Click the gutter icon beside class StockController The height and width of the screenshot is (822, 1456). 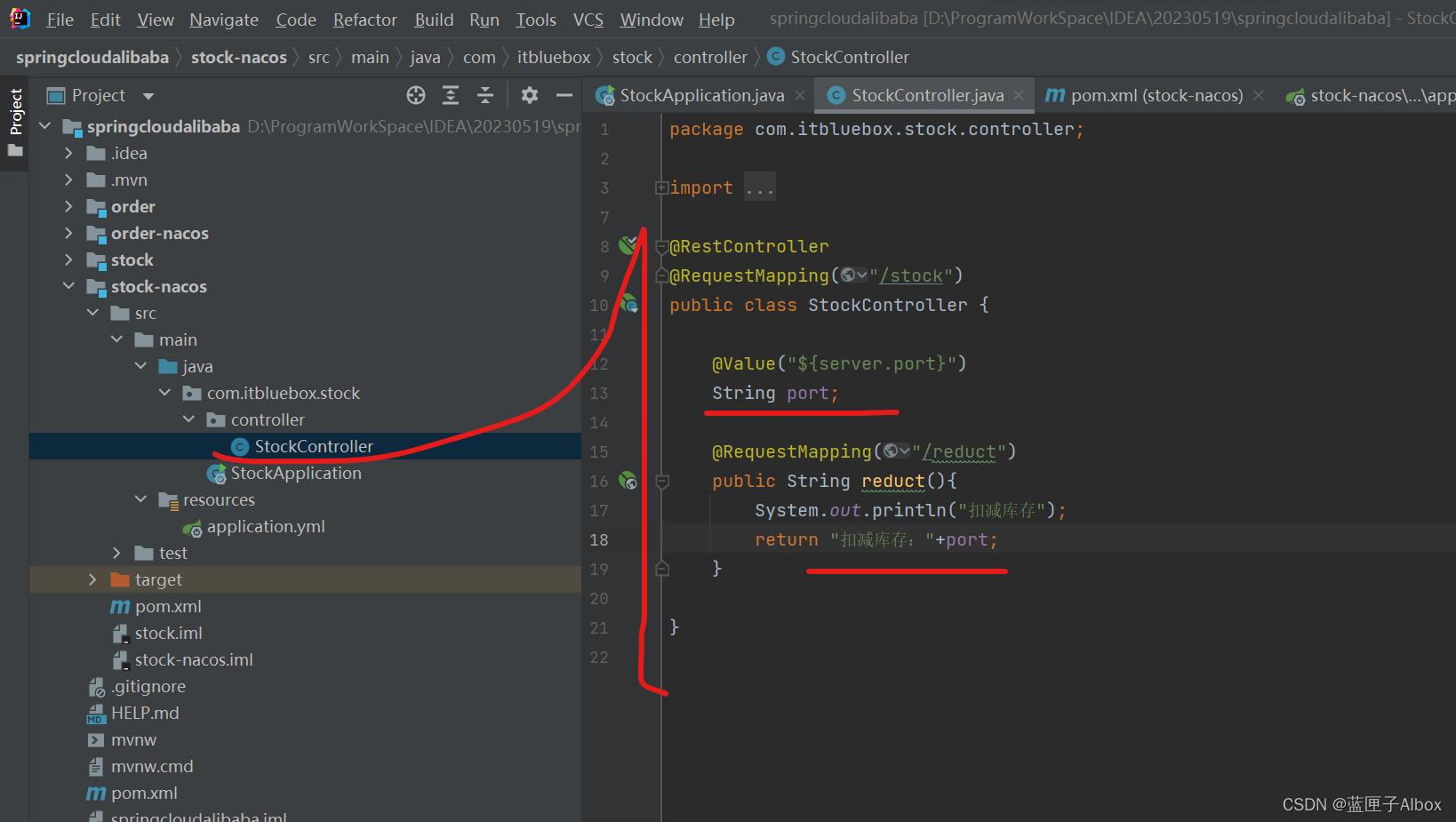pos(629,304)
